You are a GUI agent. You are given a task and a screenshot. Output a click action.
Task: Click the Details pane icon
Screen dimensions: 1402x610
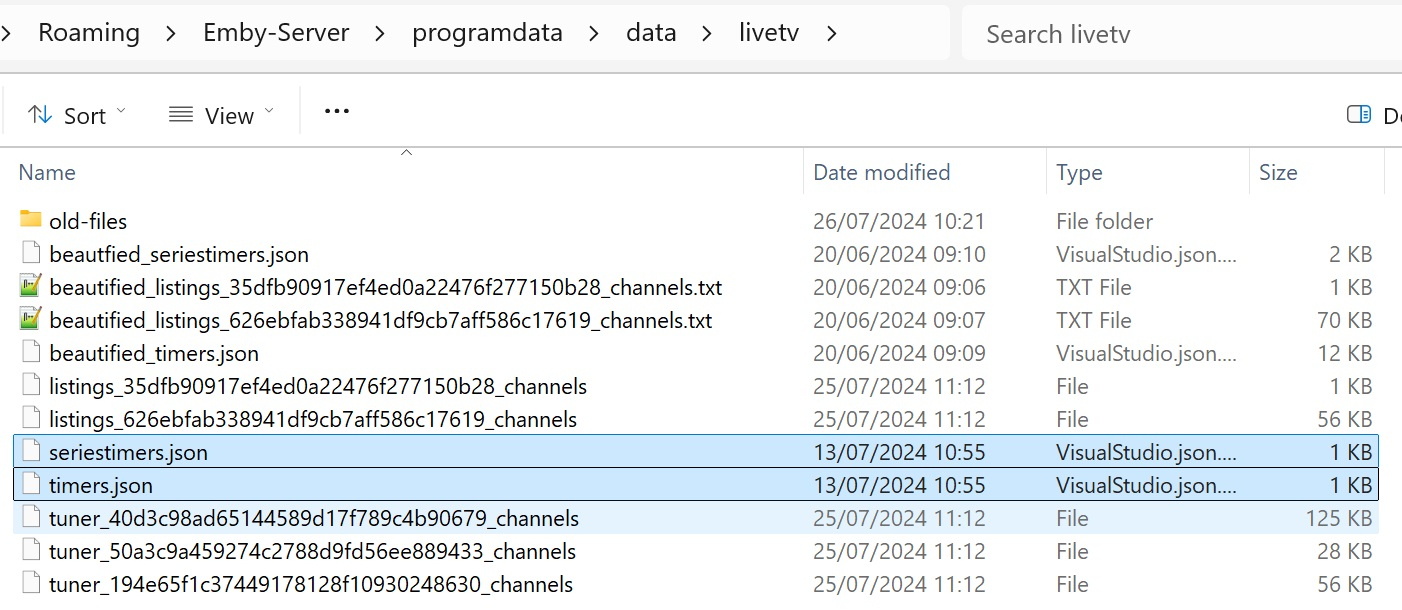click(1359, 115)
